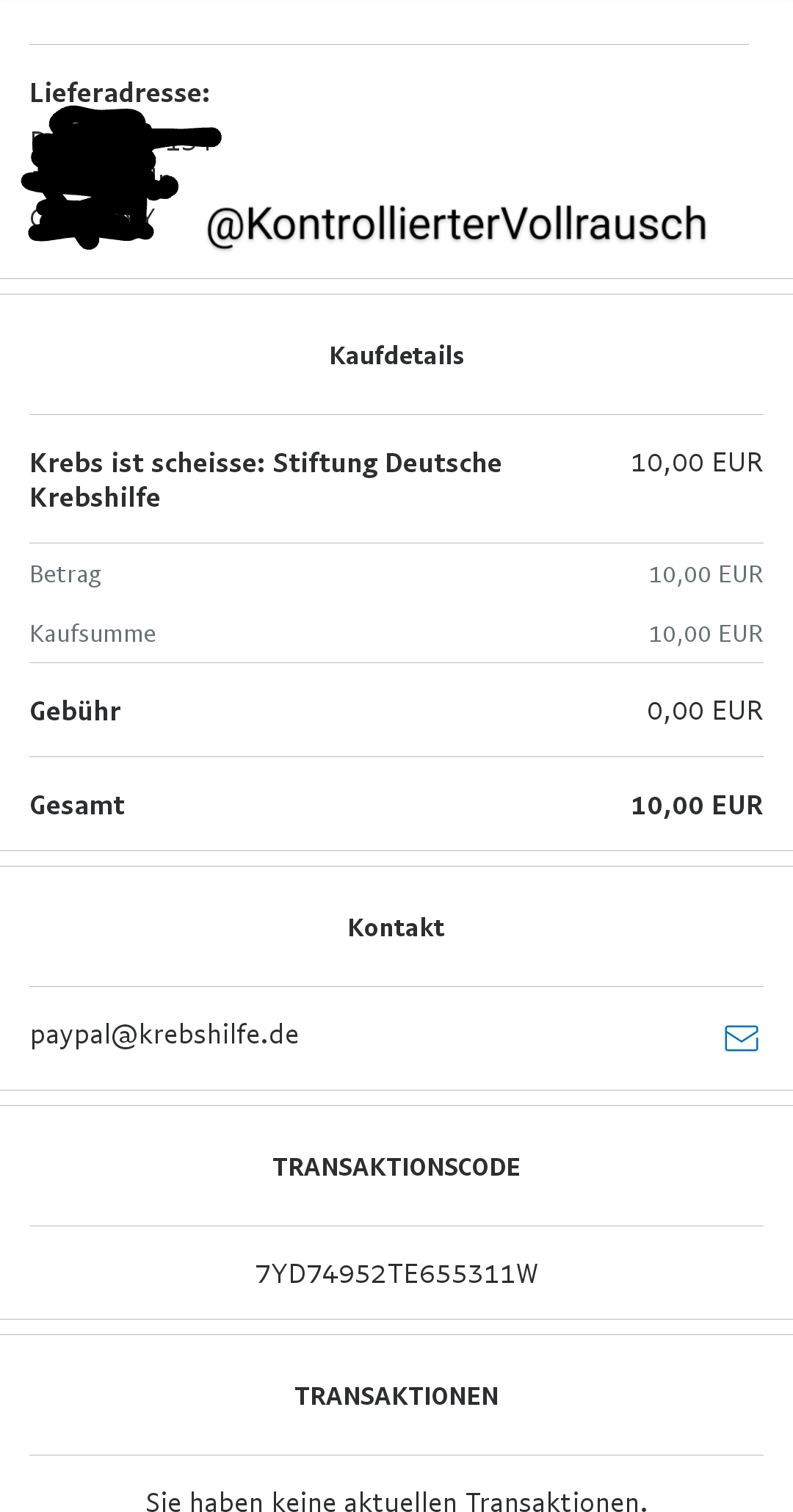Viewport: 793px width, 1512px height.
Task: Click the Kaufdetails section heading
Action: click(396, 355)
